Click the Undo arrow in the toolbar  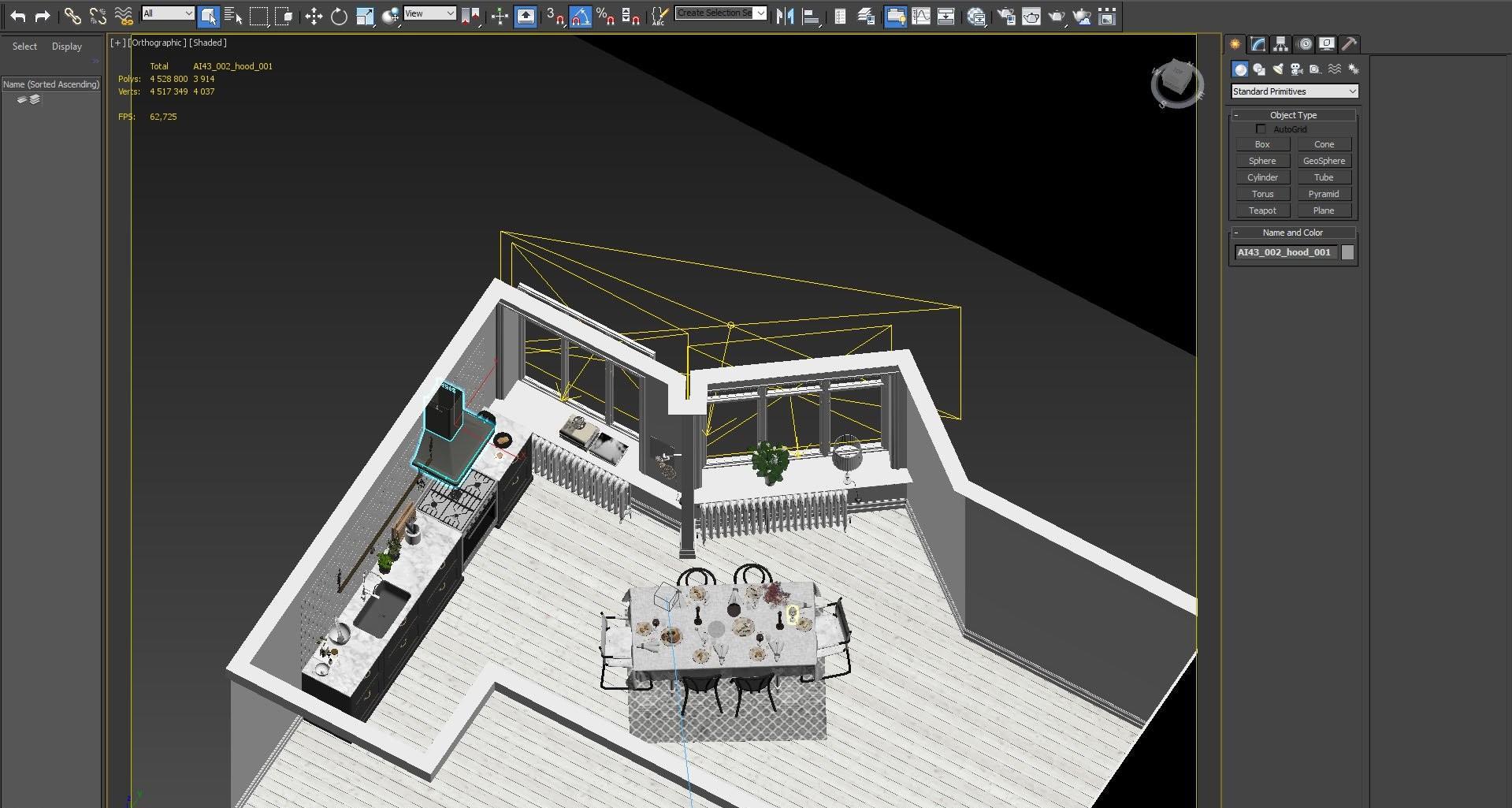click(x=17, y=16)
